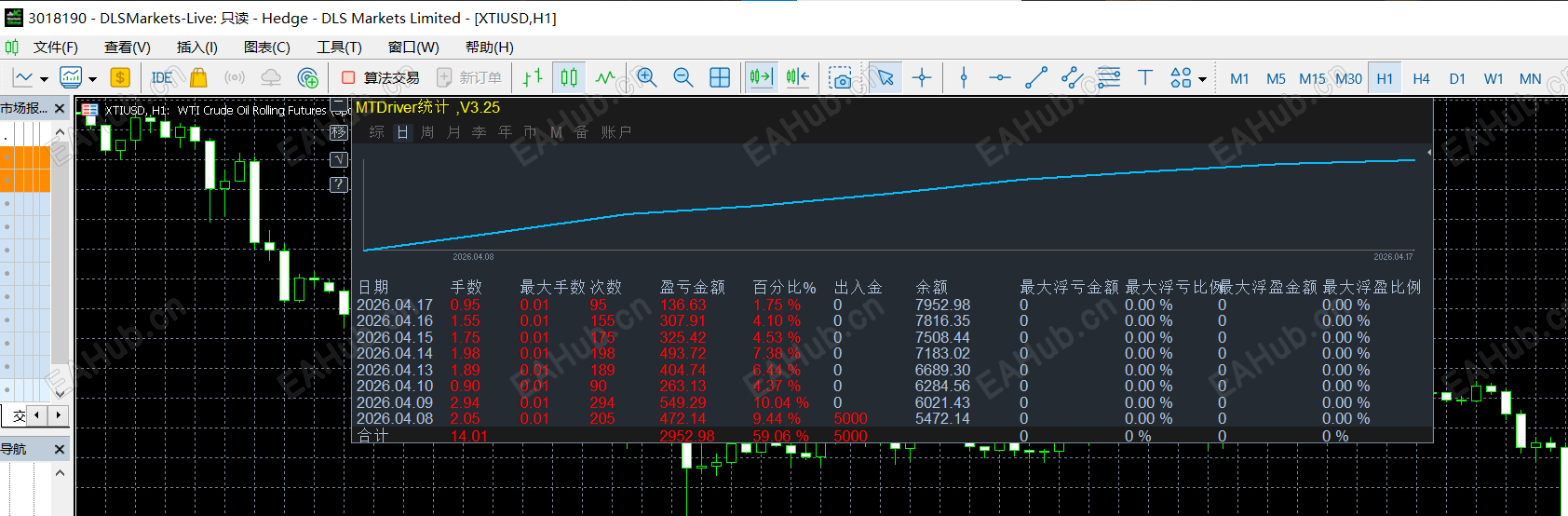Open the trading signals icon

235,78
